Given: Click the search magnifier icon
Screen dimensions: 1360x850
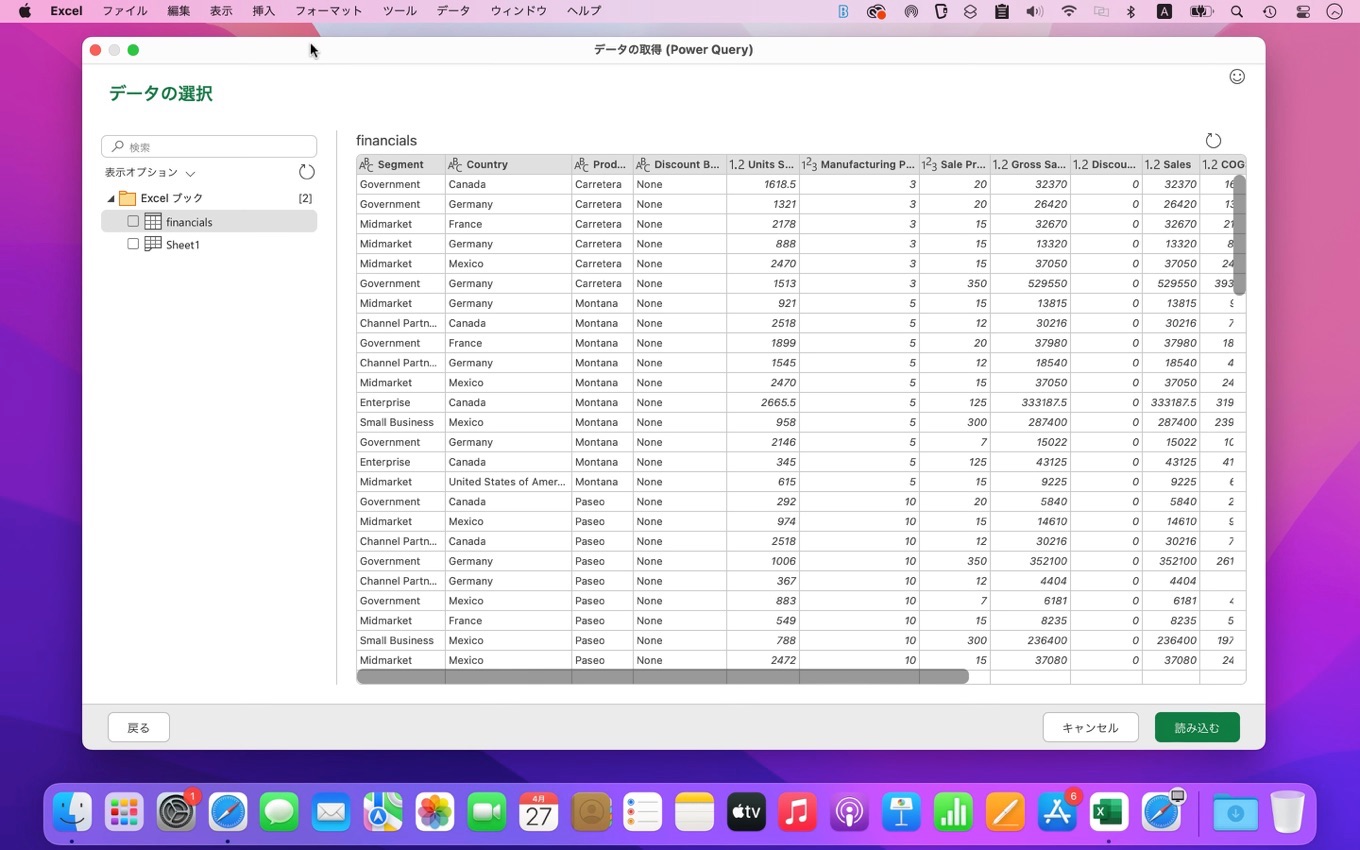Looking at the screenshot, I should click(x=117, y=146).
